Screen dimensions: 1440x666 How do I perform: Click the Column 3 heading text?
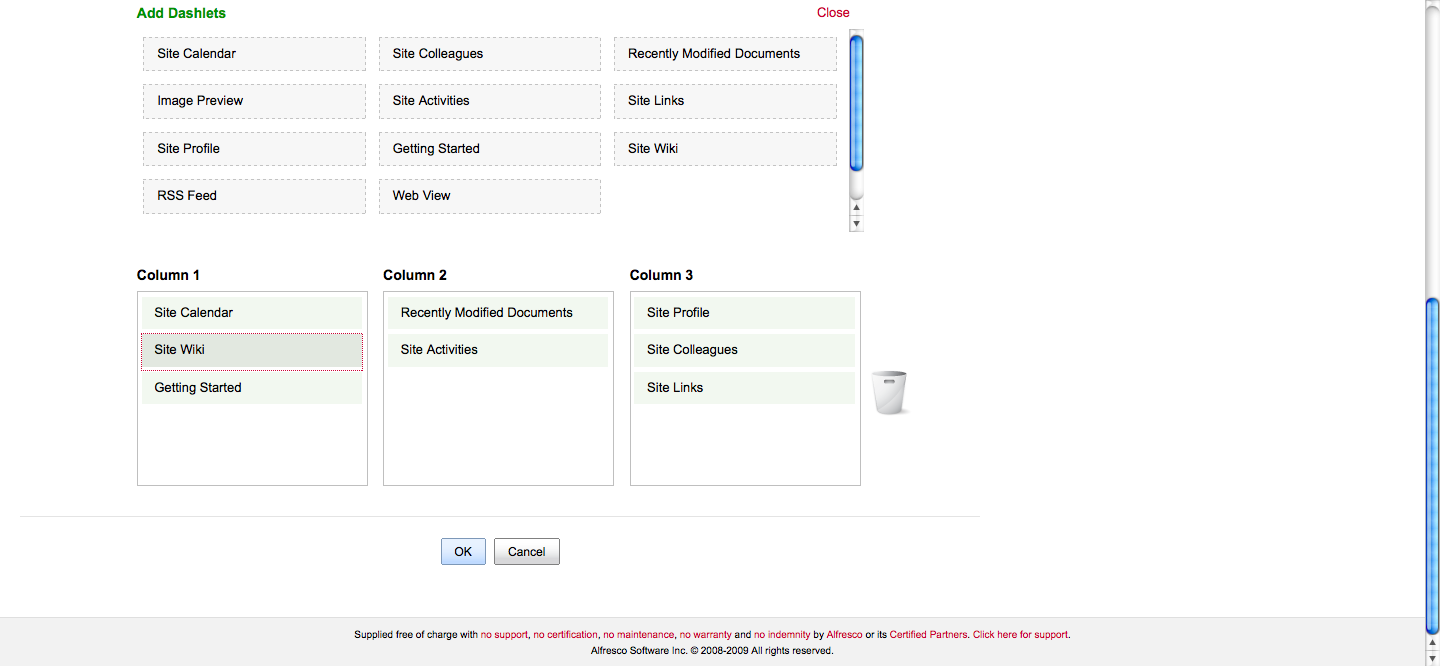[661, 275]
